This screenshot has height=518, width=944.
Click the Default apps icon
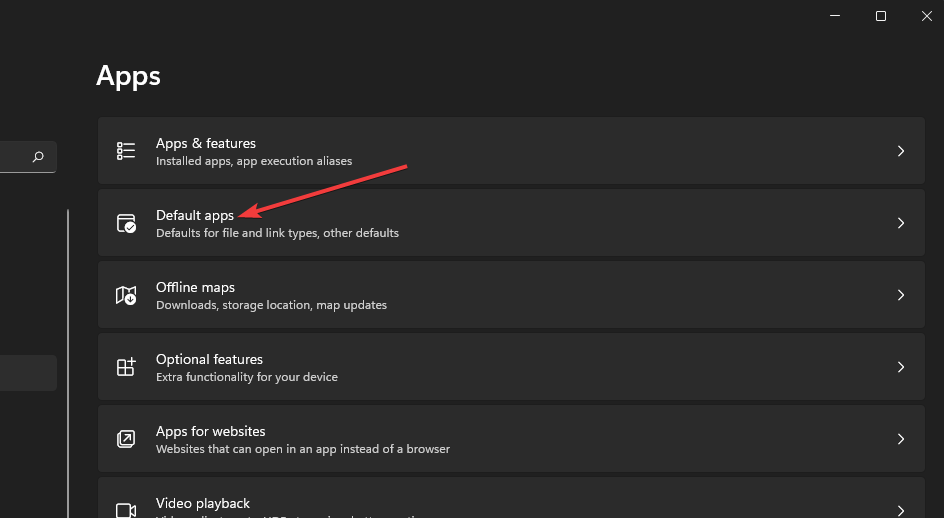pyautogui.click(x=126, y=223)
